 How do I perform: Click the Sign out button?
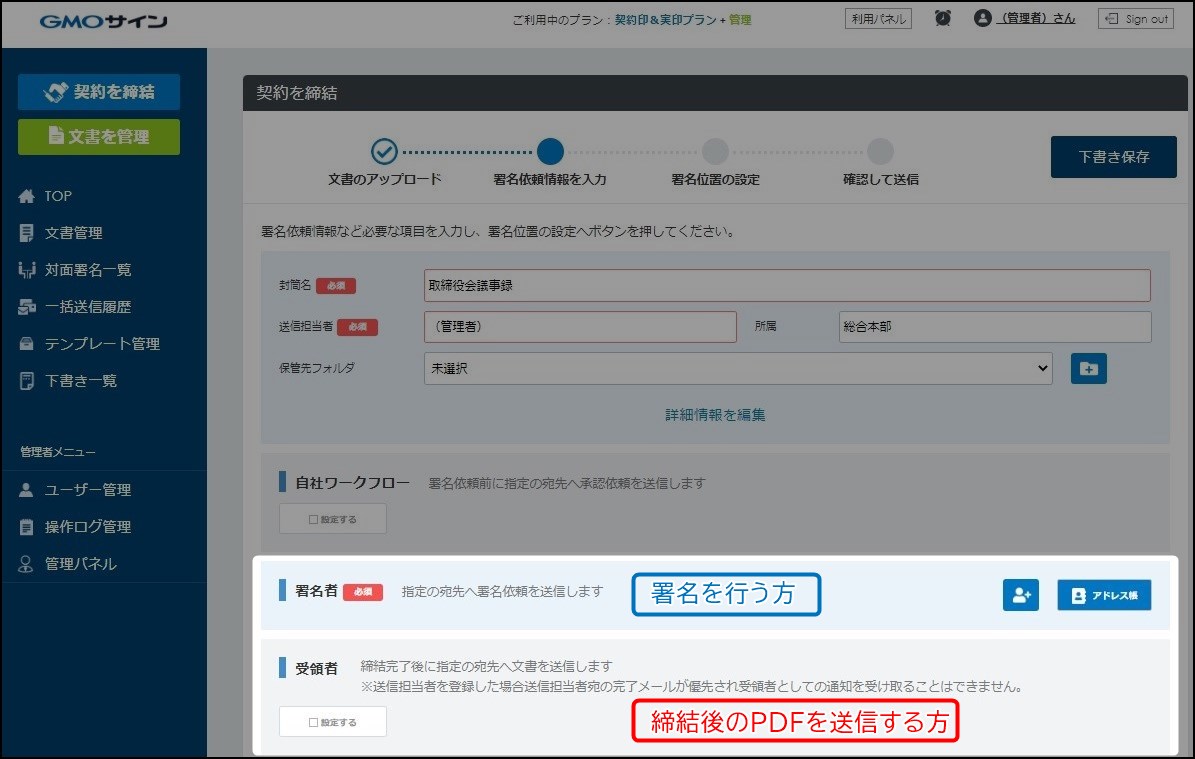1136,18
